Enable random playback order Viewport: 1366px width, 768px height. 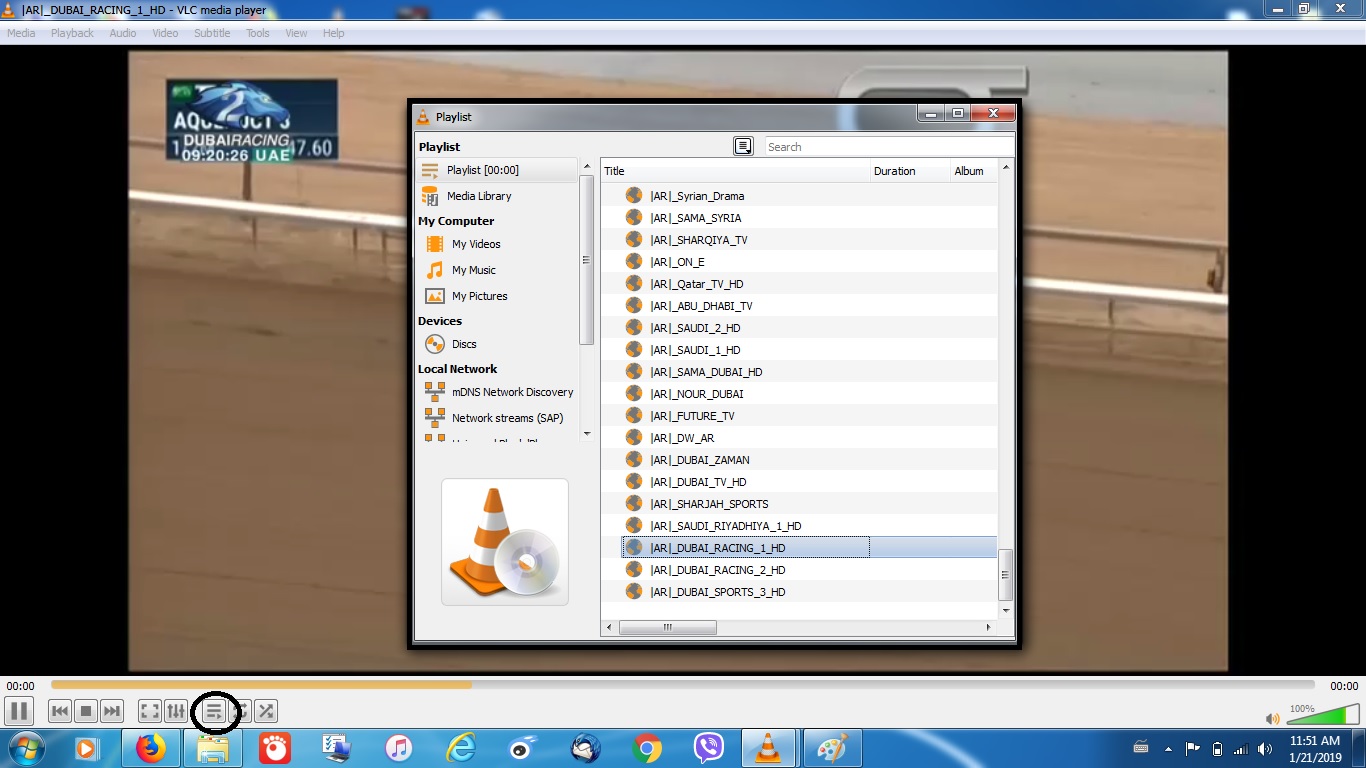click(x=265, y=711)
